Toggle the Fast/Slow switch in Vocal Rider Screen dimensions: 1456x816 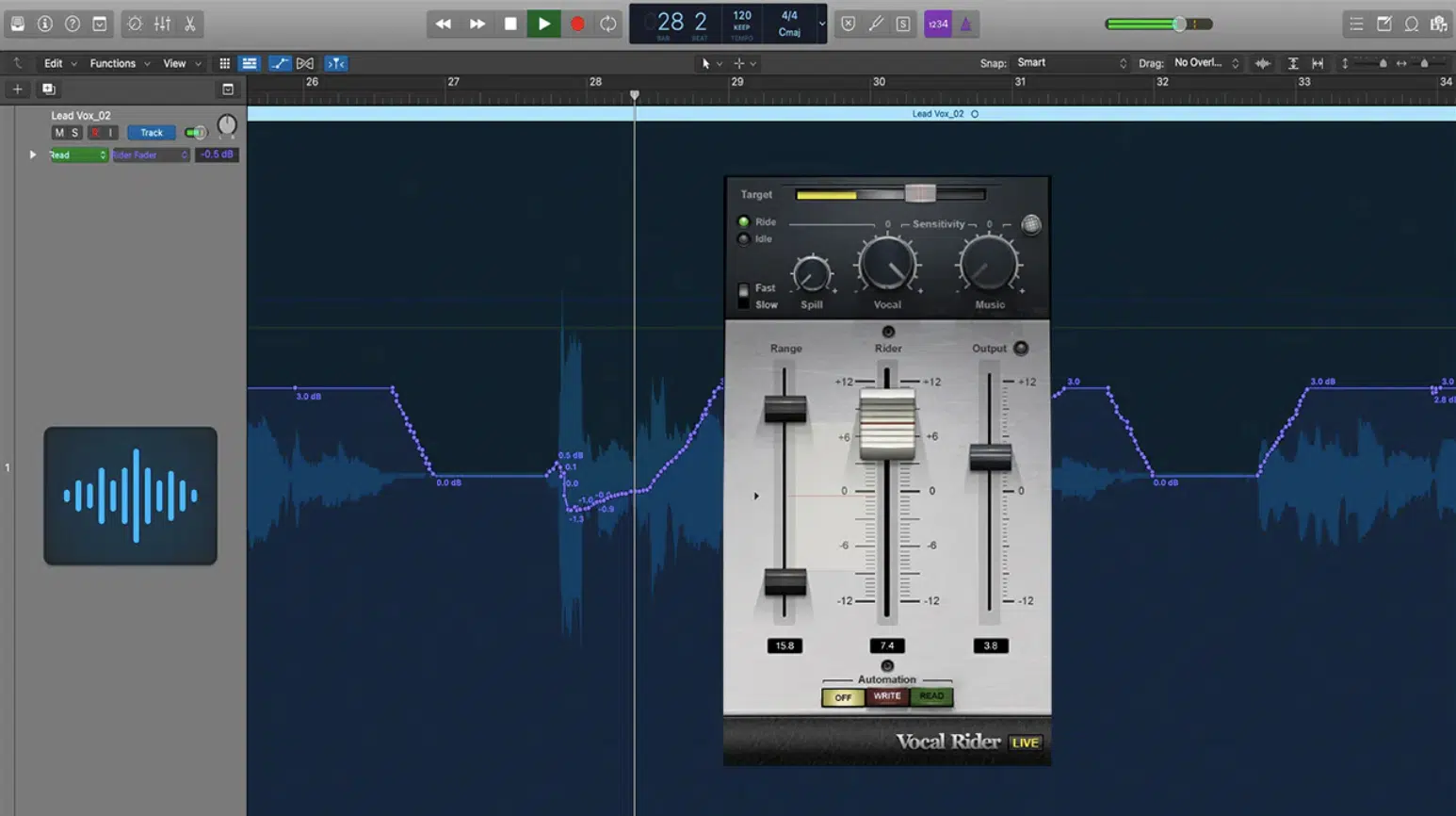743,296
